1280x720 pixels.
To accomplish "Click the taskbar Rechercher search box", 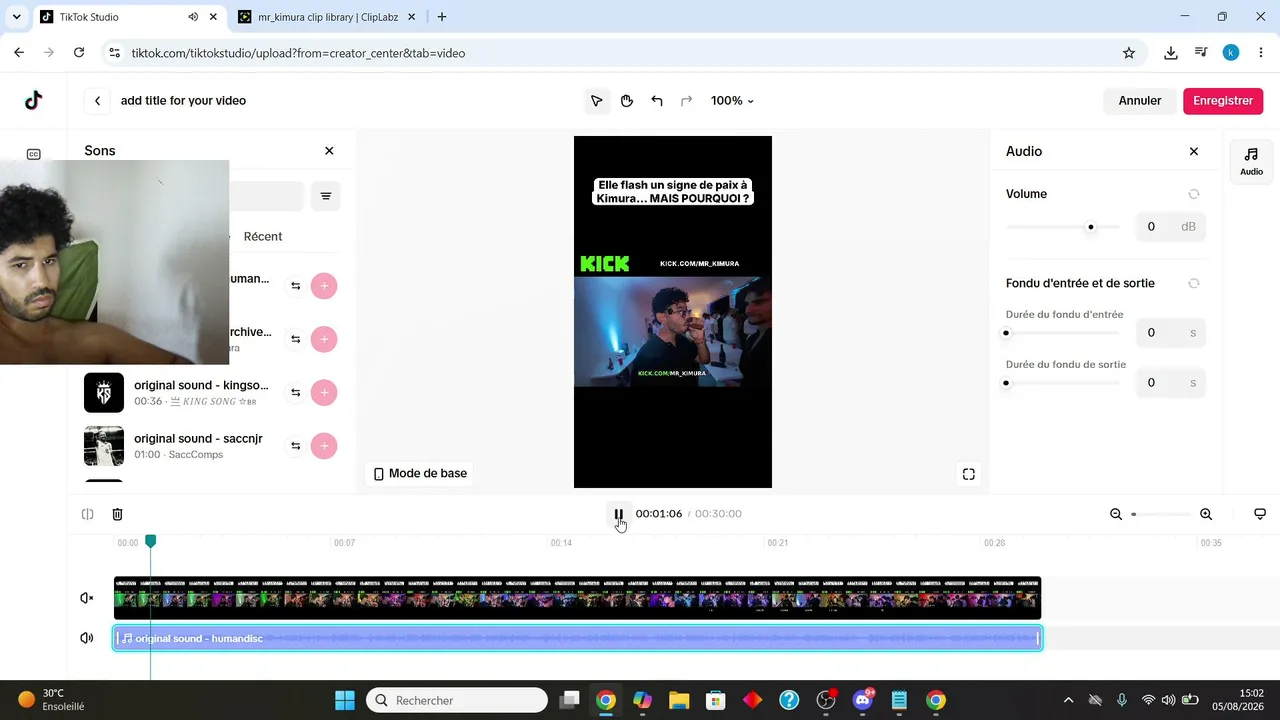I will (x=458, y=700).
